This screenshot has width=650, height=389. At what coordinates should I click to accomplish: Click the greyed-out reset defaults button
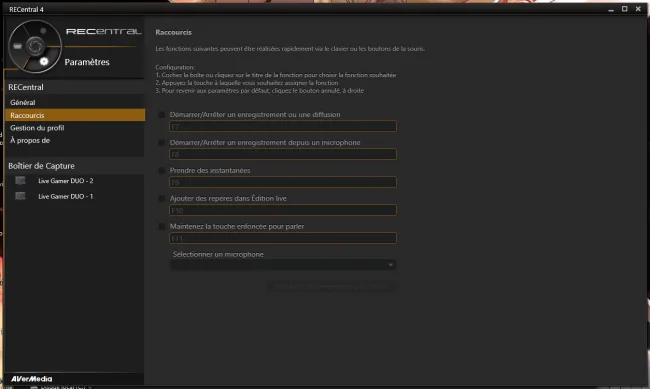click(x=330, y=286)
